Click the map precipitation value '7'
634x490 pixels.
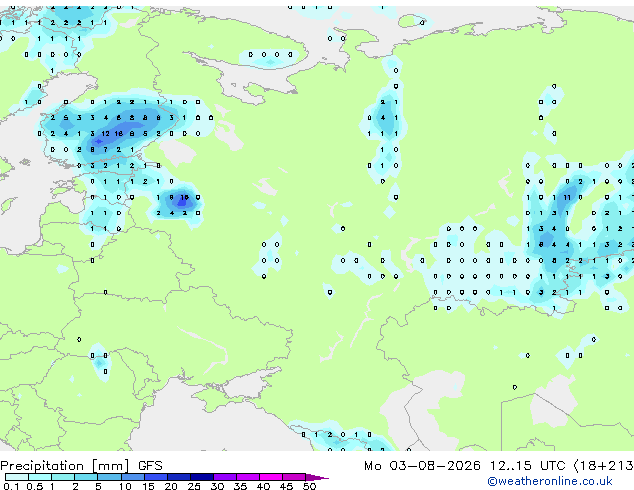[106, 150]
